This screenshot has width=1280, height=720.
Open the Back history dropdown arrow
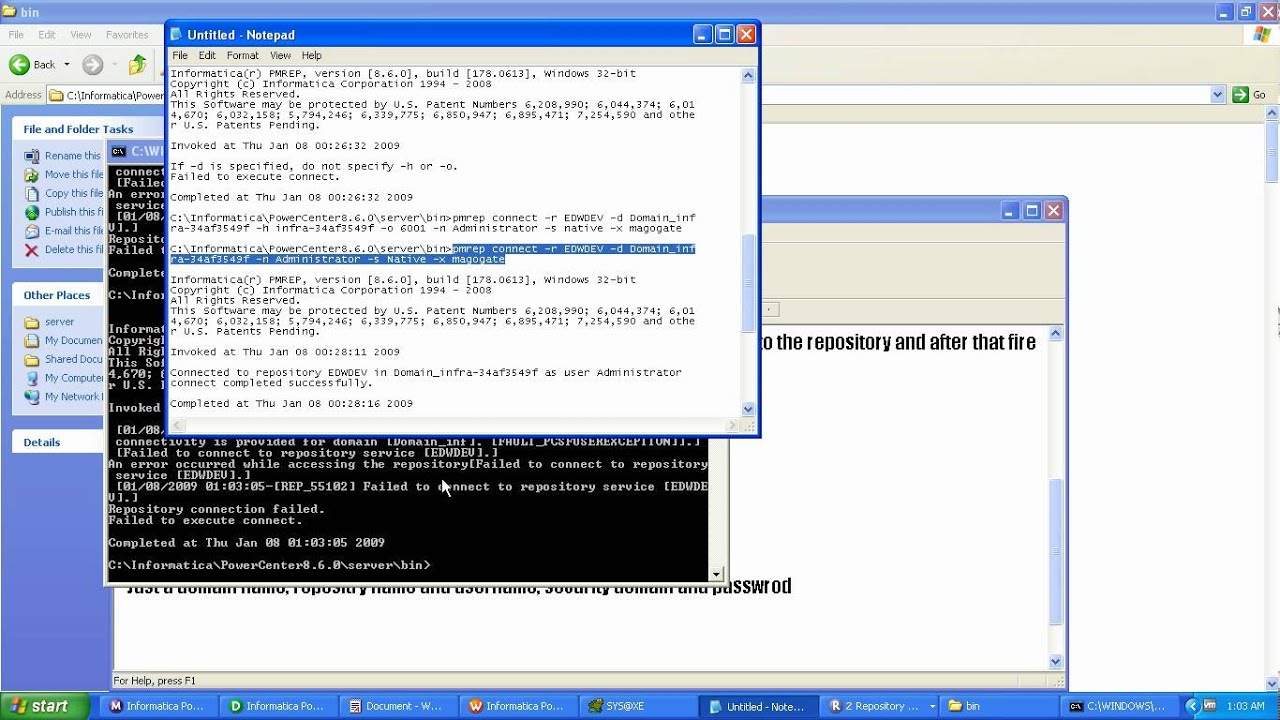[67, 65]
